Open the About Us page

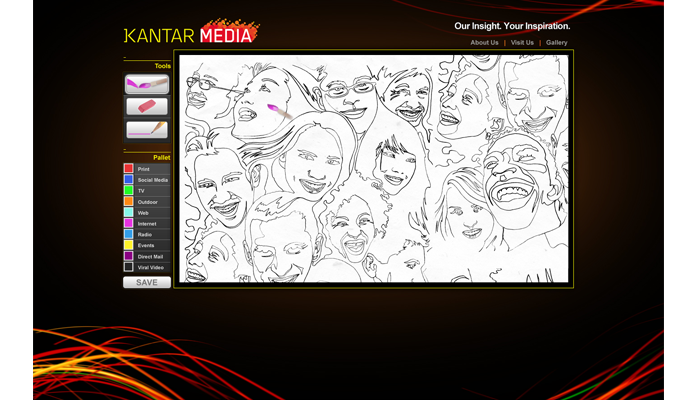pyautogui.click(x=484, y=43)
